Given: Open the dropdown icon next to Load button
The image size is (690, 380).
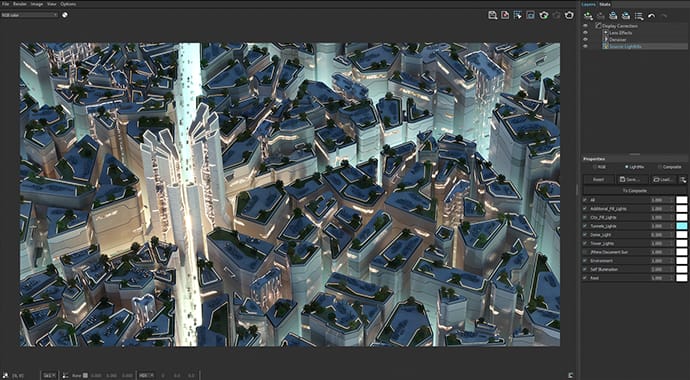Looking at the screenshot, I should tap(683, 179).
